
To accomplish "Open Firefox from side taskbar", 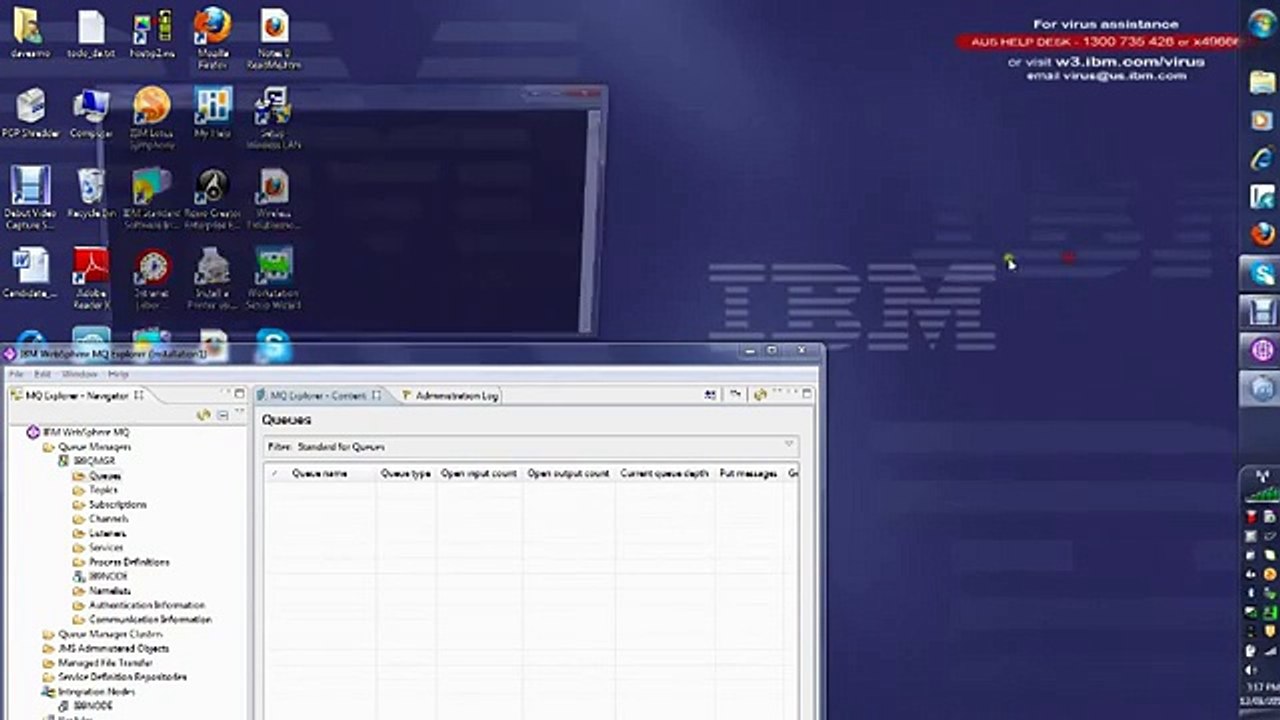I will point(1262,234).
